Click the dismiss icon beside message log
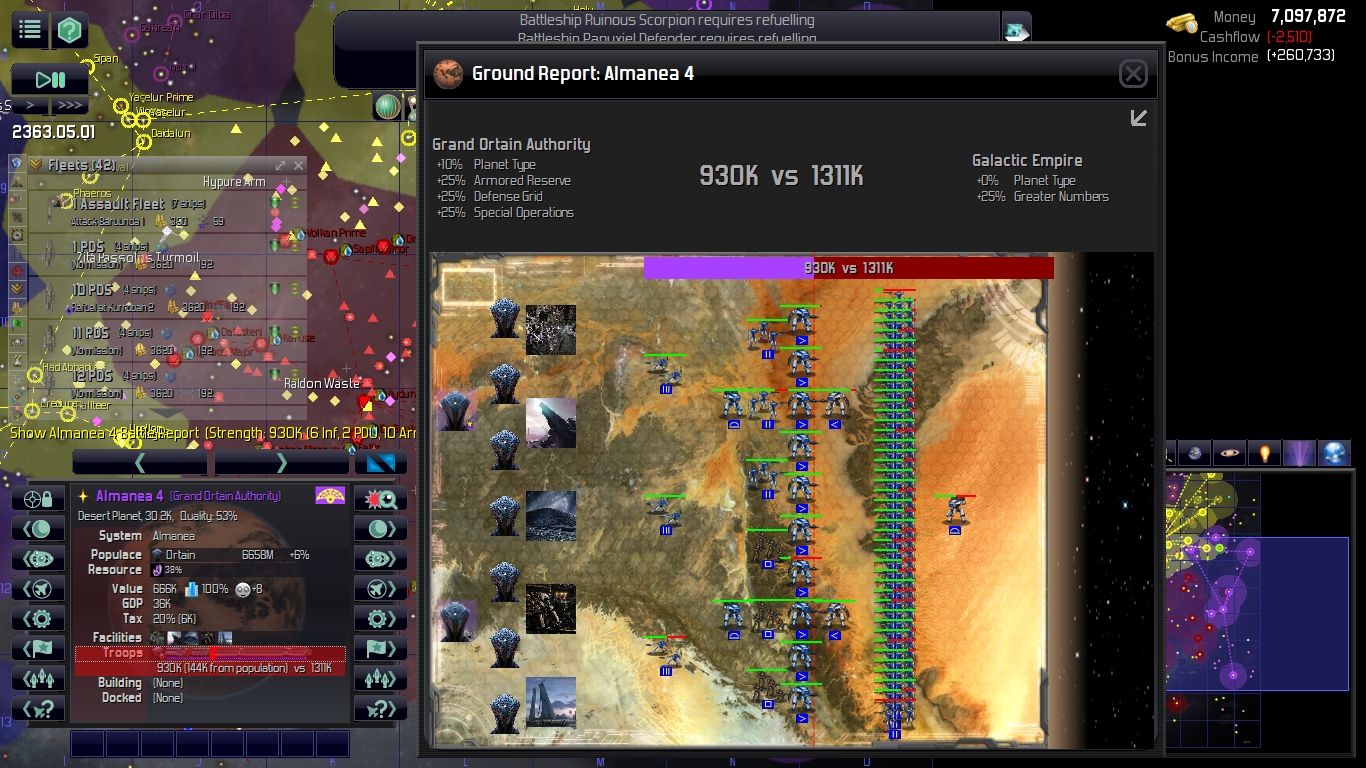 (1017, 30)
